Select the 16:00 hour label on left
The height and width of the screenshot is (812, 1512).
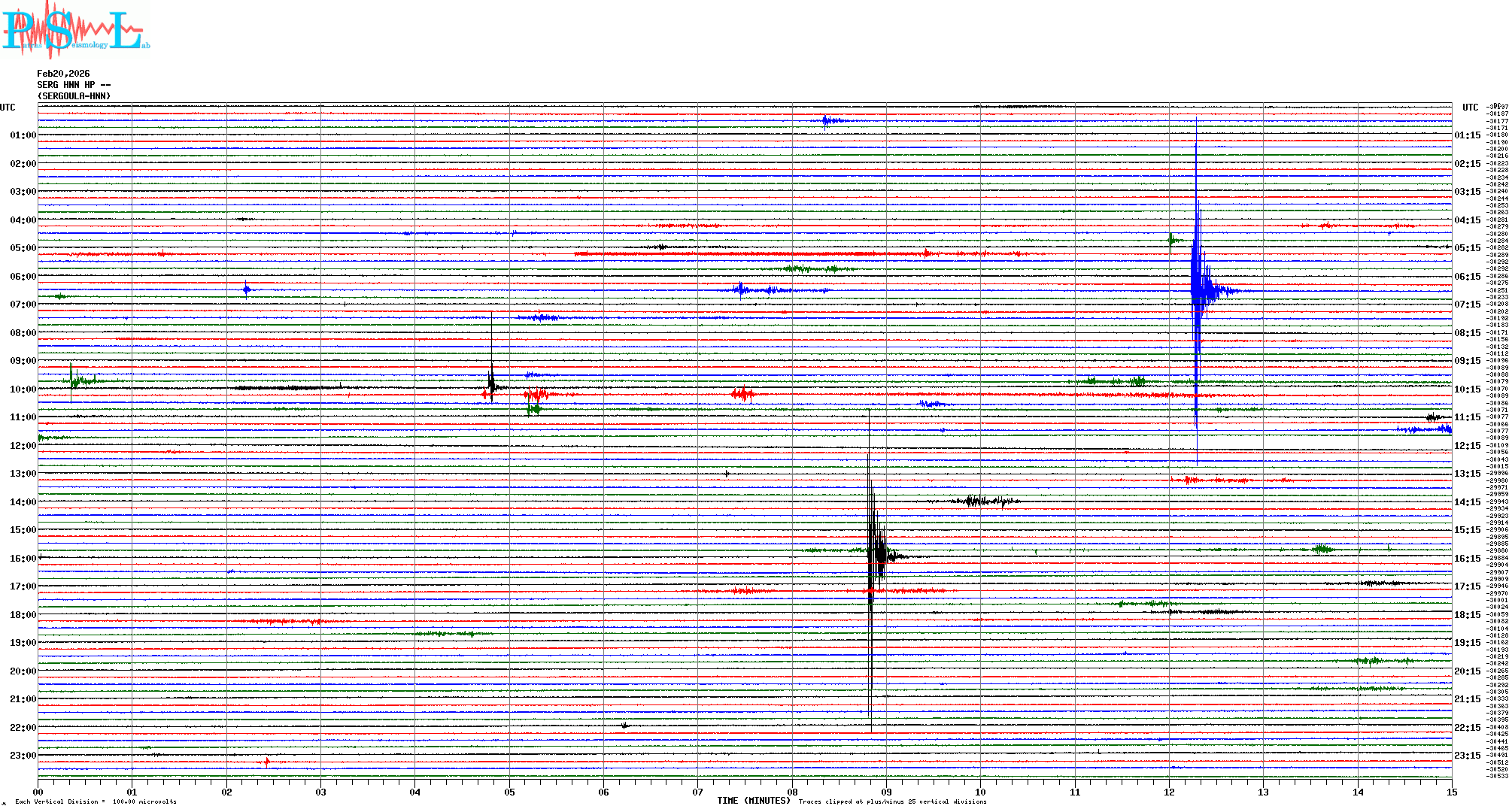(23, 559)
